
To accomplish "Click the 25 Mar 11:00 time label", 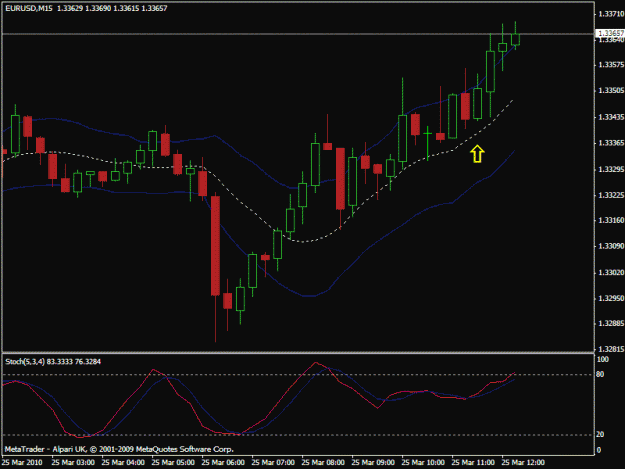I will tap(473, 462).
